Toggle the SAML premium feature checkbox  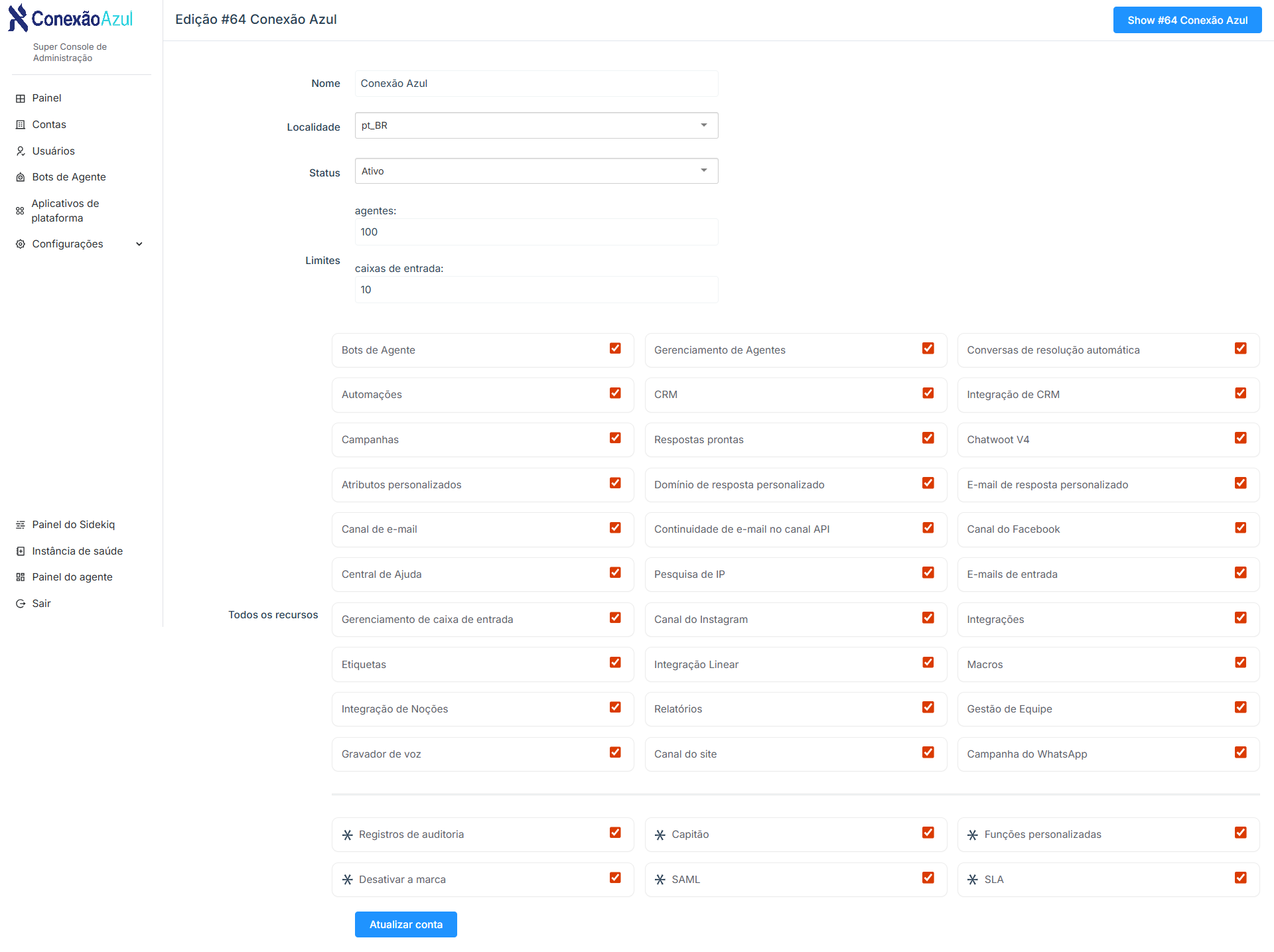pyautogui.click(x=928, y=878)
